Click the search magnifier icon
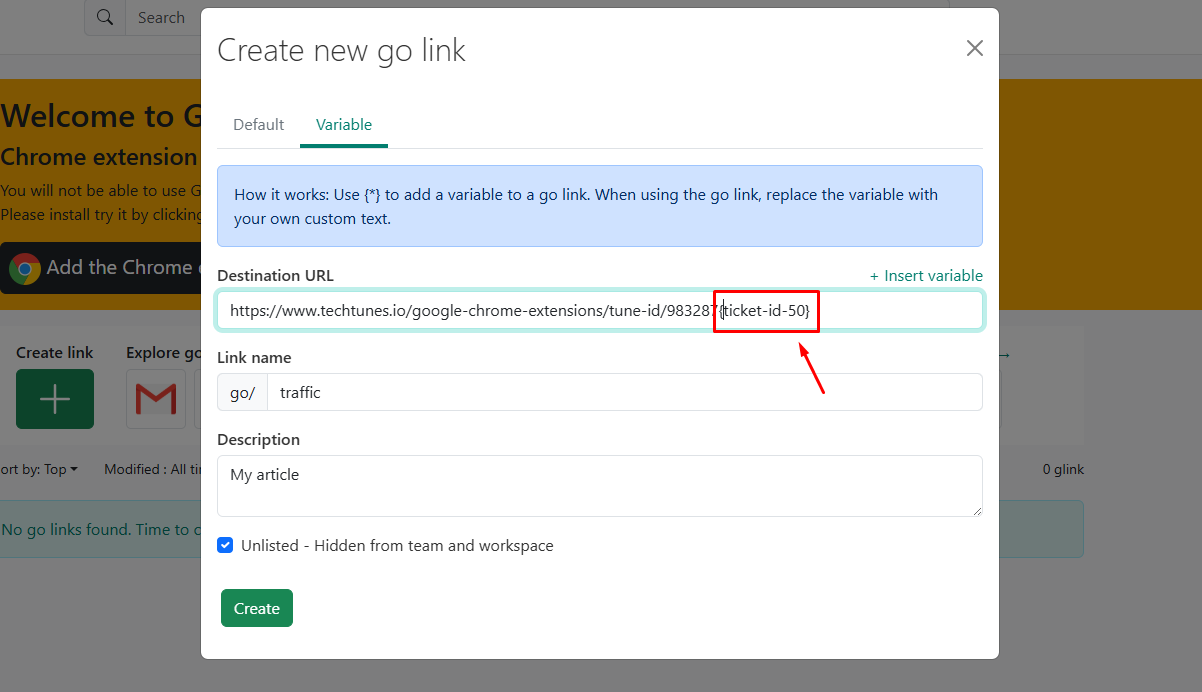 105,17
